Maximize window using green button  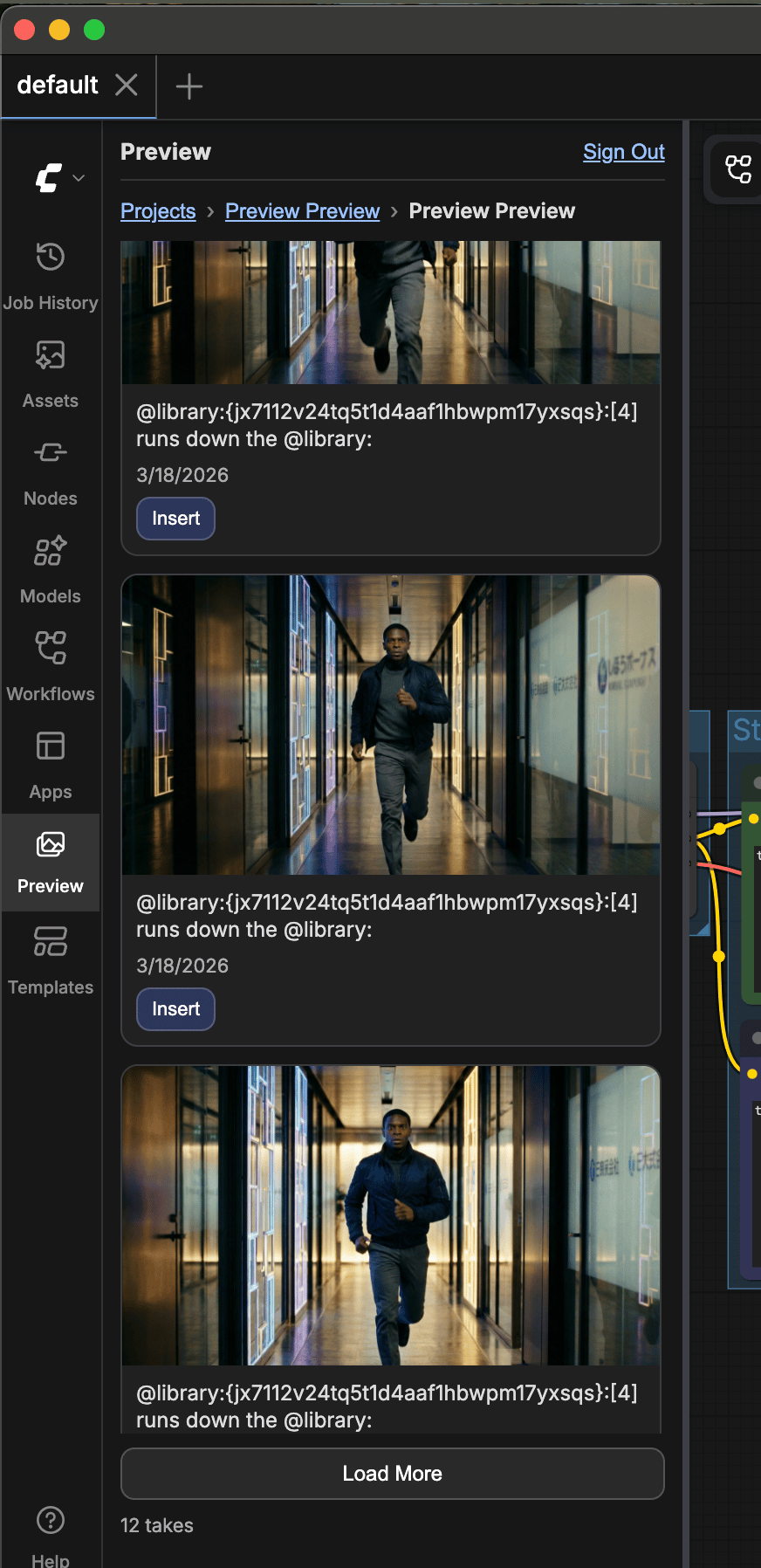[94, 30]
